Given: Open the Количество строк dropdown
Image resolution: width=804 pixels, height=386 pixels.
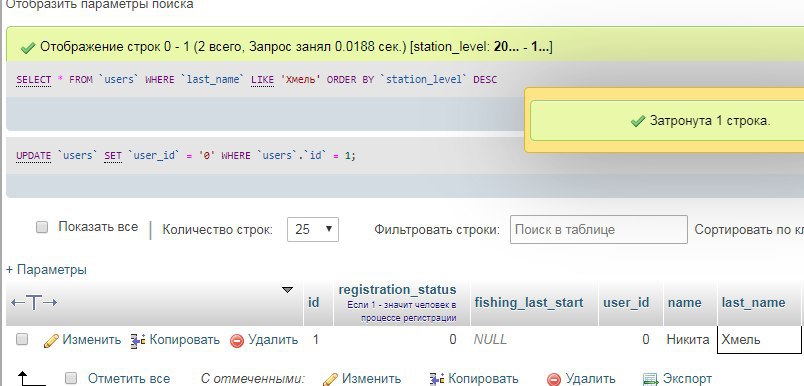Looking at the screenshot, I should point(313,229).
